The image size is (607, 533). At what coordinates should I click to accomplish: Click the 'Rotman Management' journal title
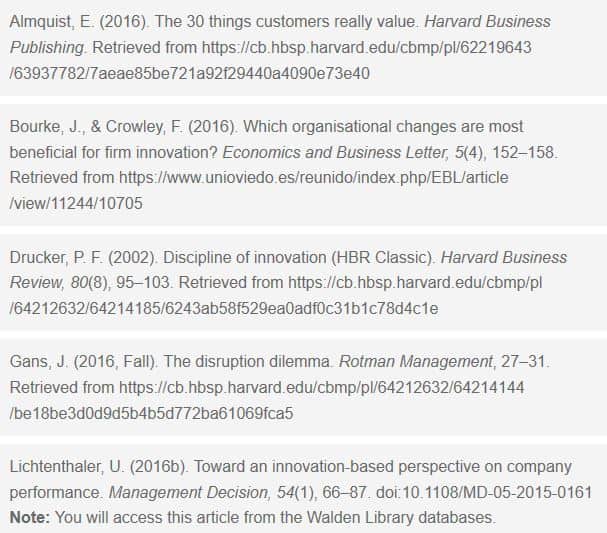pyautogui.click(x=397, y=361)
